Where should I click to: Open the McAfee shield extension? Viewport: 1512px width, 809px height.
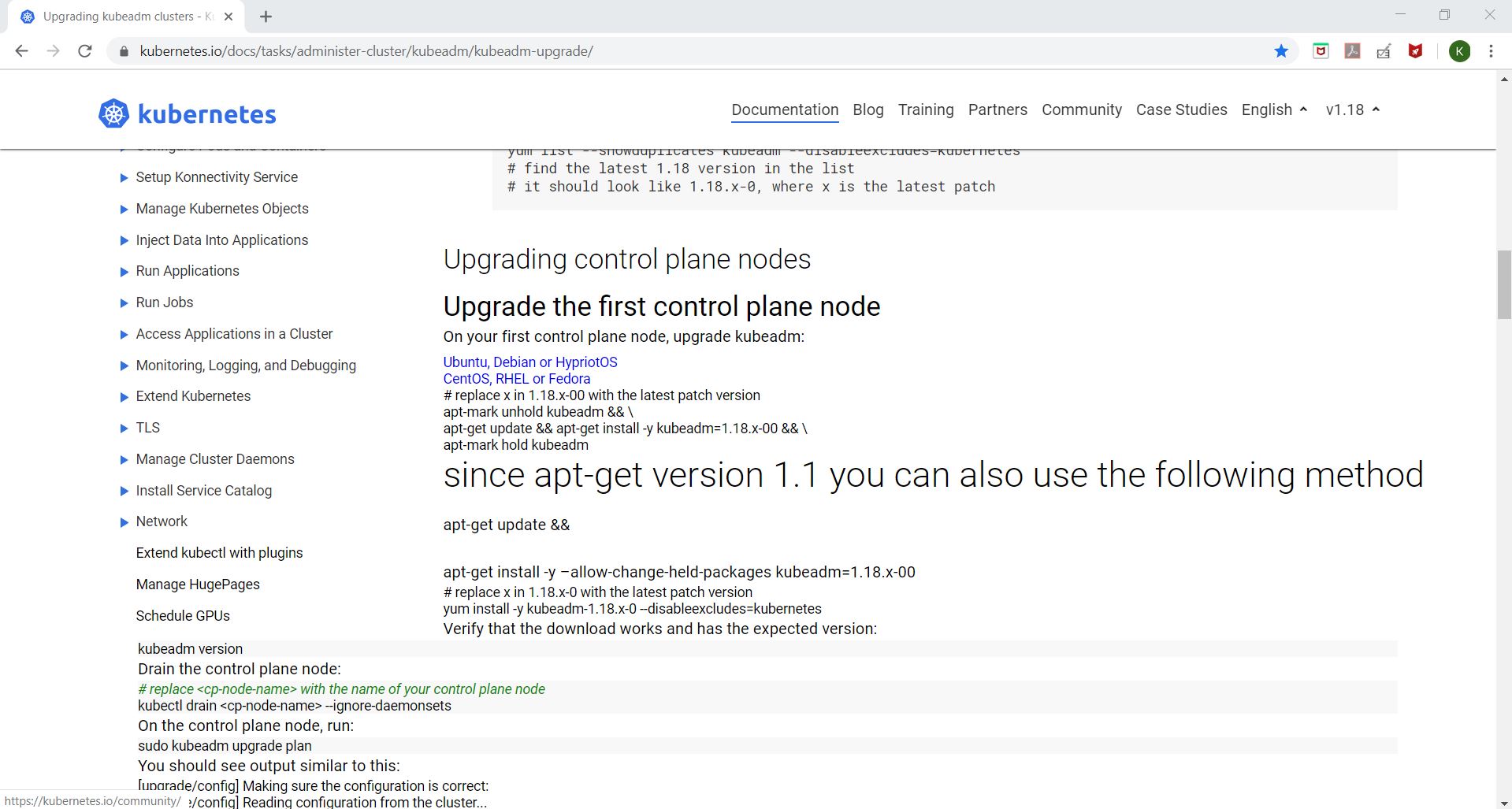tap(1416, 51)
